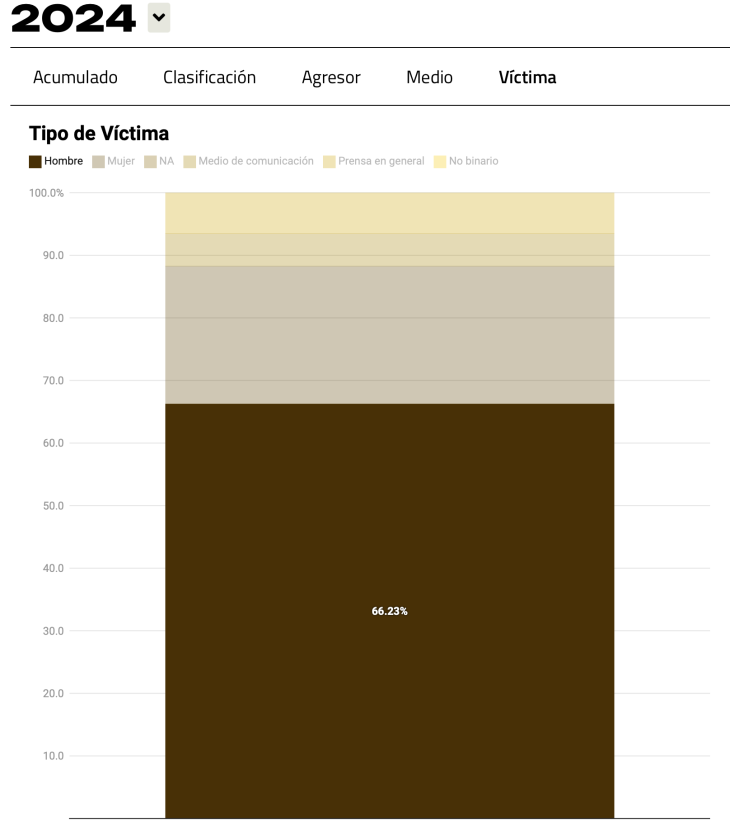The height and width of the screenshot is (822, 730).
Task: Toggle the Hombre legend label
Action: pos(63,161)
